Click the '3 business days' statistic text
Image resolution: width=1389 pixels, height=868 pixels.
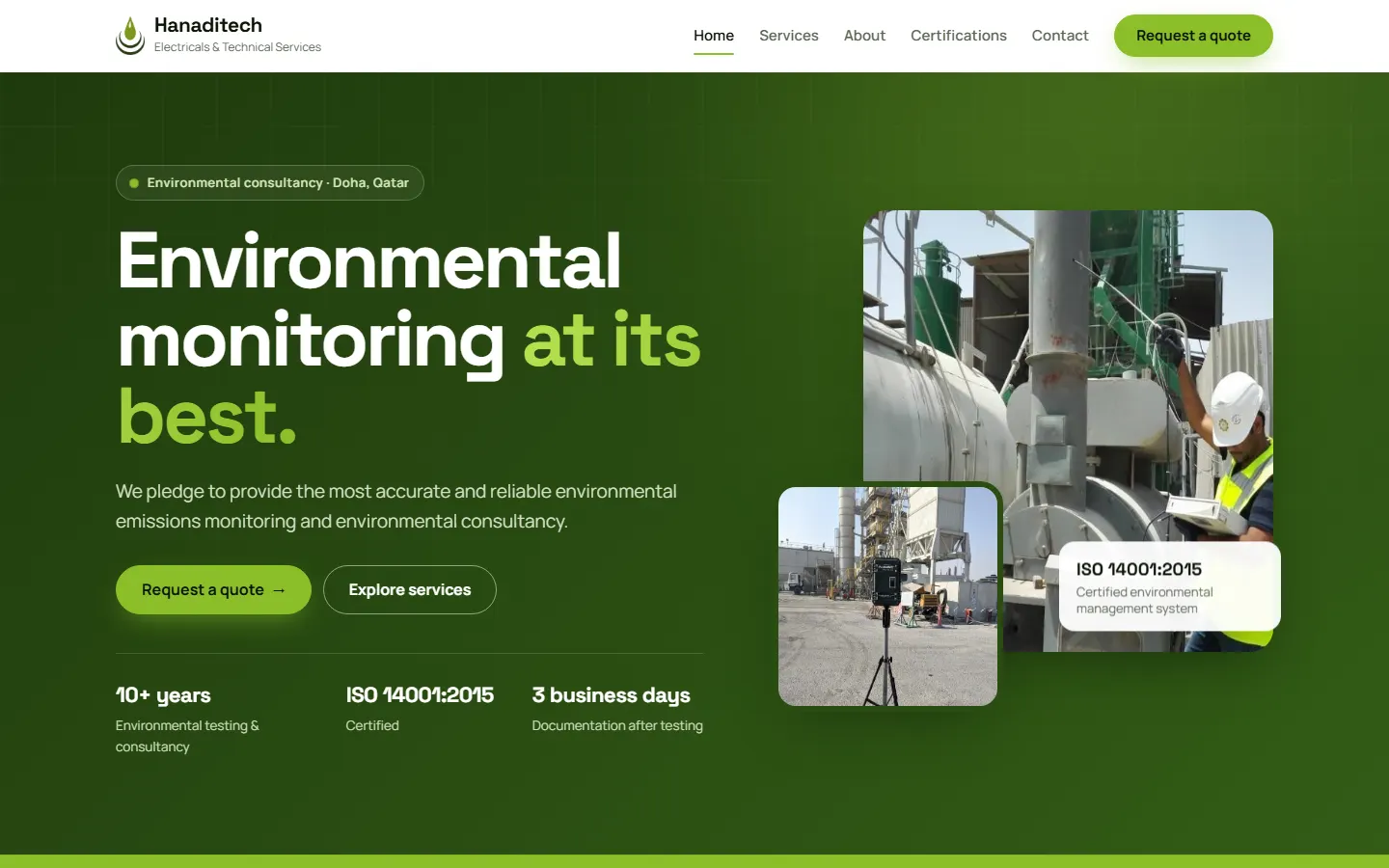(612, 694)
